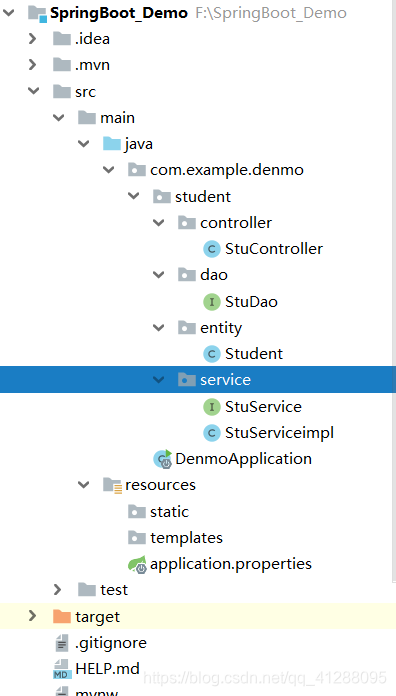Collapse the com.example.denmo package

(x=108, y=170)
